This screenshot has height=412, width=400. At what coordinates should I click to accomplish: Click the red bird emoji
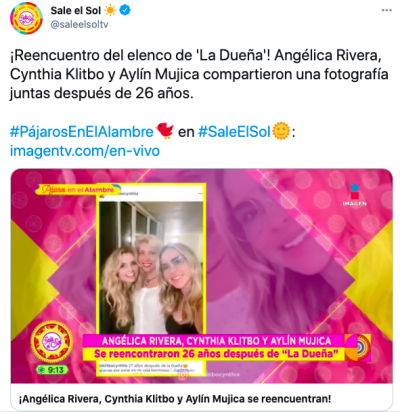coord(165,131)
